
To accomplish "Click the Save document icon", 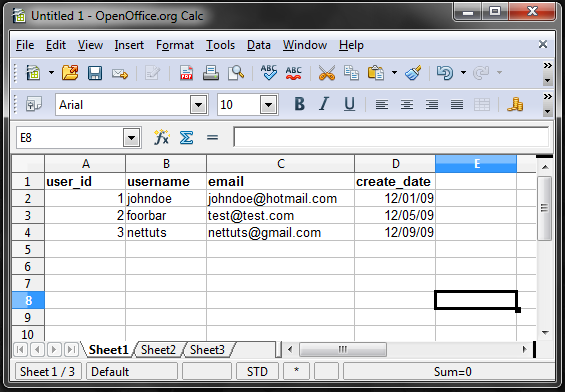I will click(x=95, y=73).
